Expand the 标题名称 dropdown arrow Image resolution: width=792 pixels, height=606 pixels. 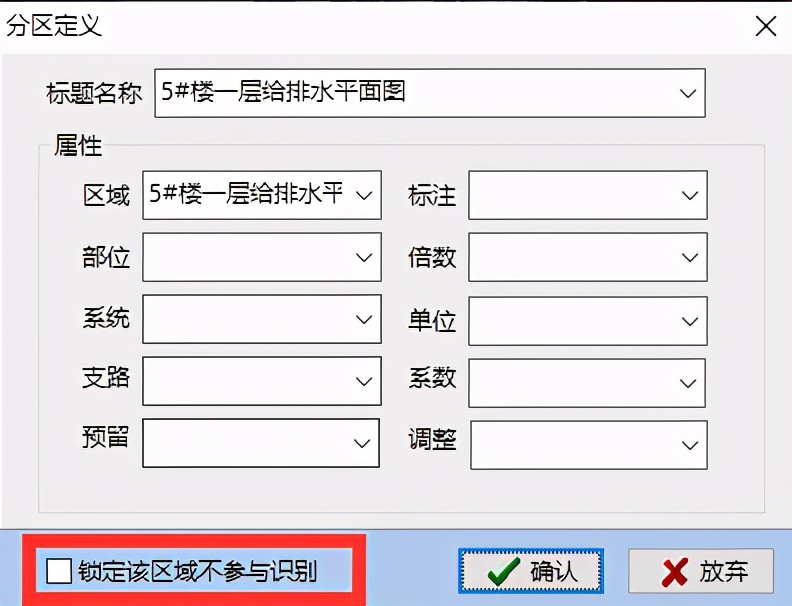pos(687,93)
